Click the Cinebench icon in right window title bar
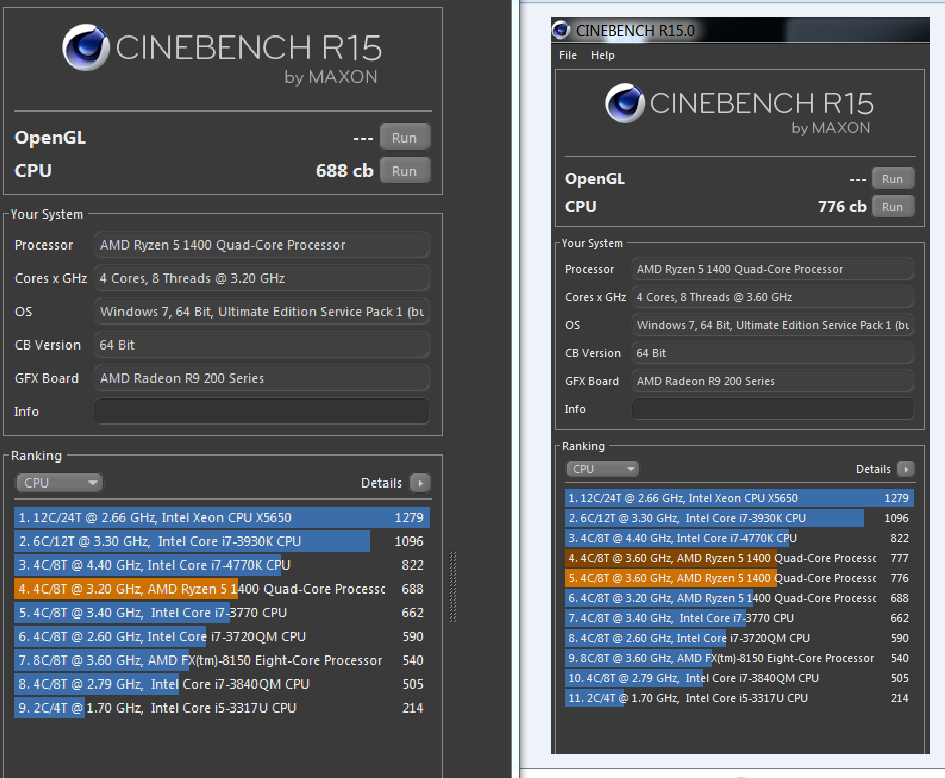The width and height of the screenshot is (945, 778). [x=561, y=30]
